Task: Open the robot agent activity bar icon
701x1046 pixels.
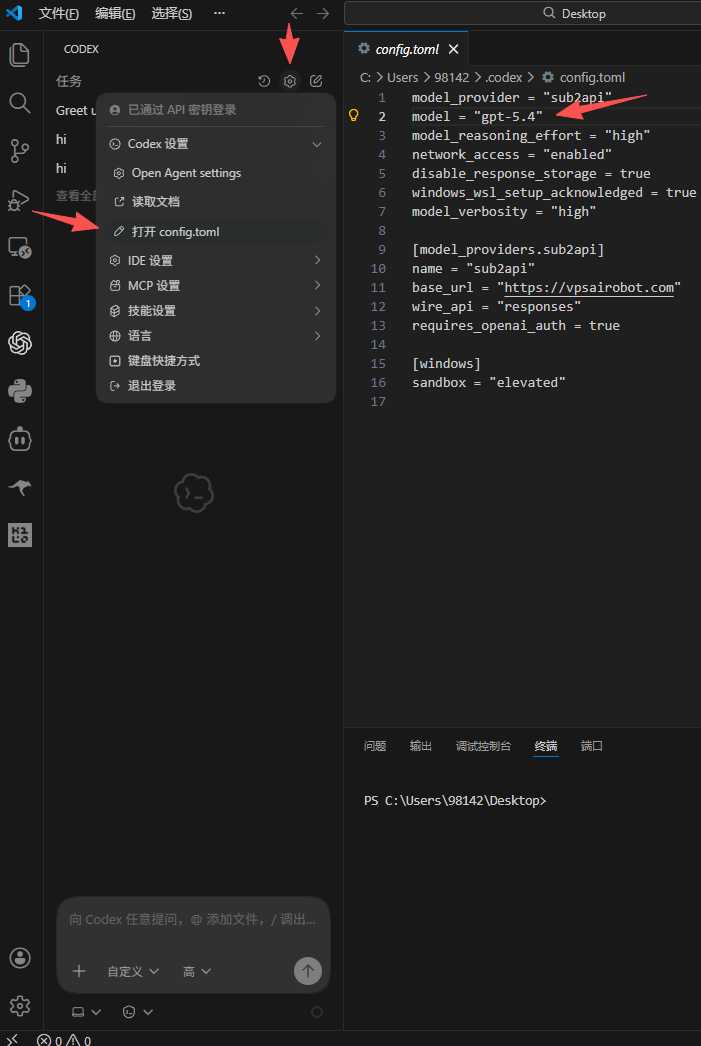Action: 20,440
